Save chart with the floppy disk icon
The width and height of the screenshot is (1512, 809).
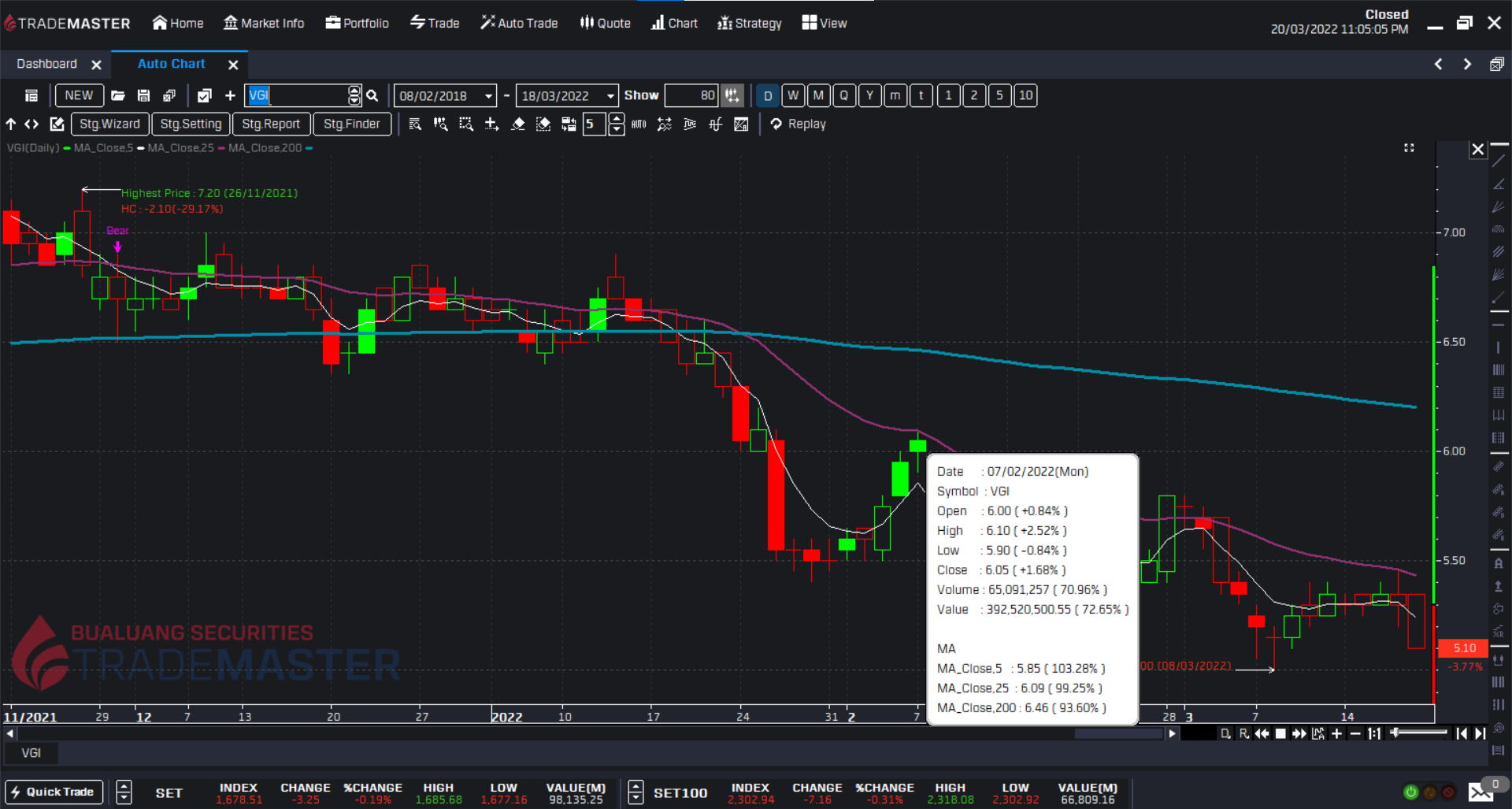[x=143, y=95]
